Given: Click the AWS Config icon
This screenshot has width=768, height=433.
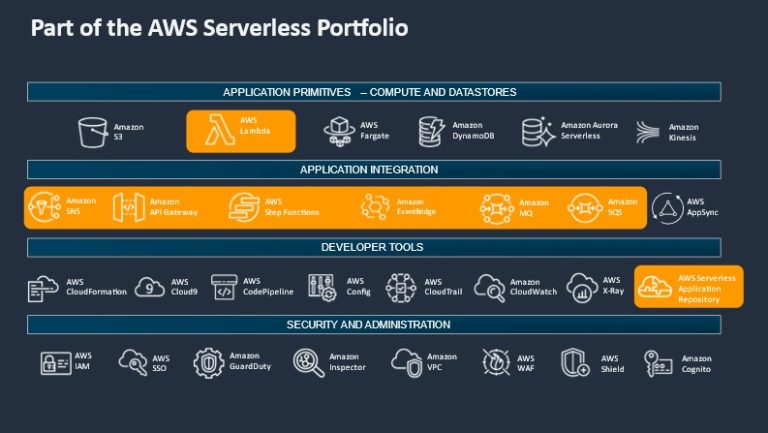Looking at the screenshot, I should 322,287.
